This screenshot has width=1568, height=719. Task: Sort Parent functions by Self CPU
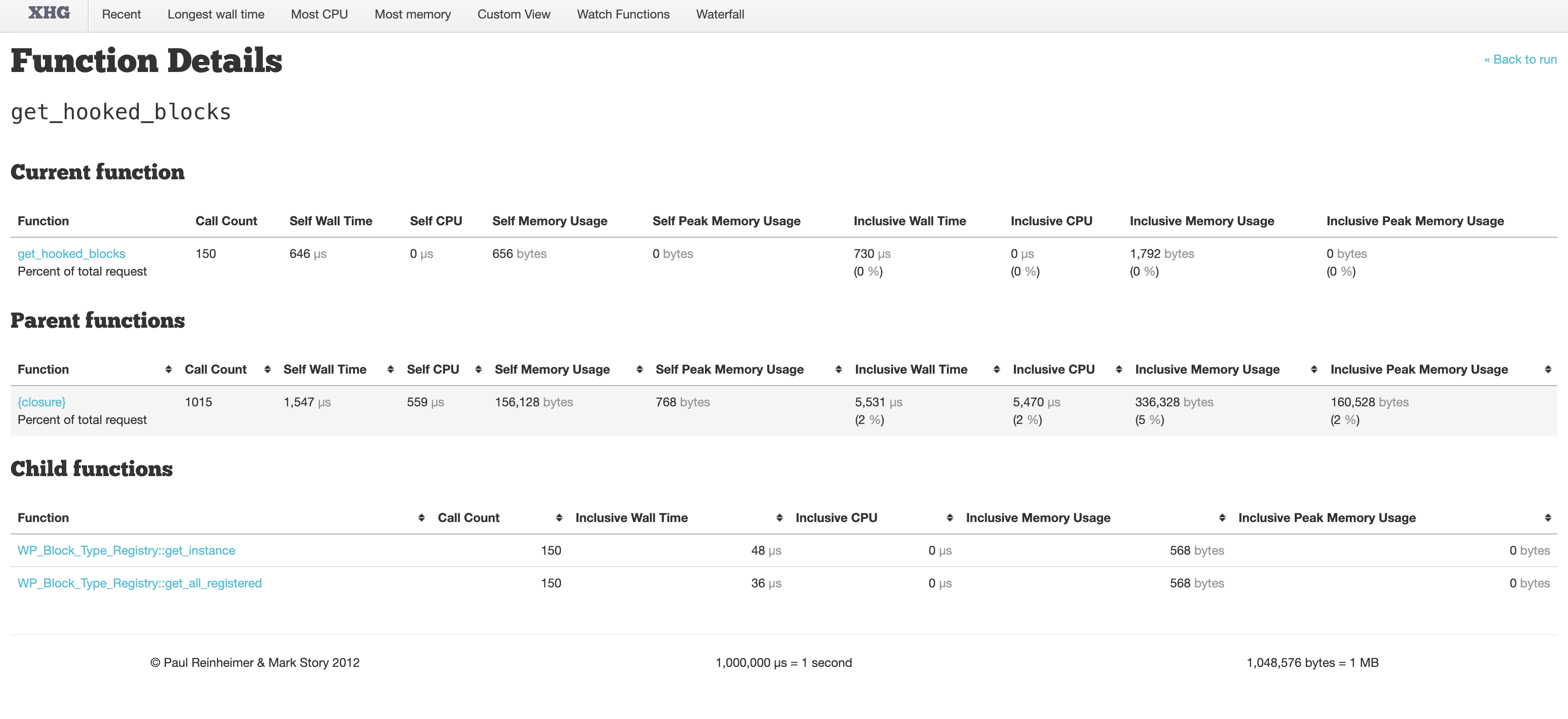tap(433, 370)
